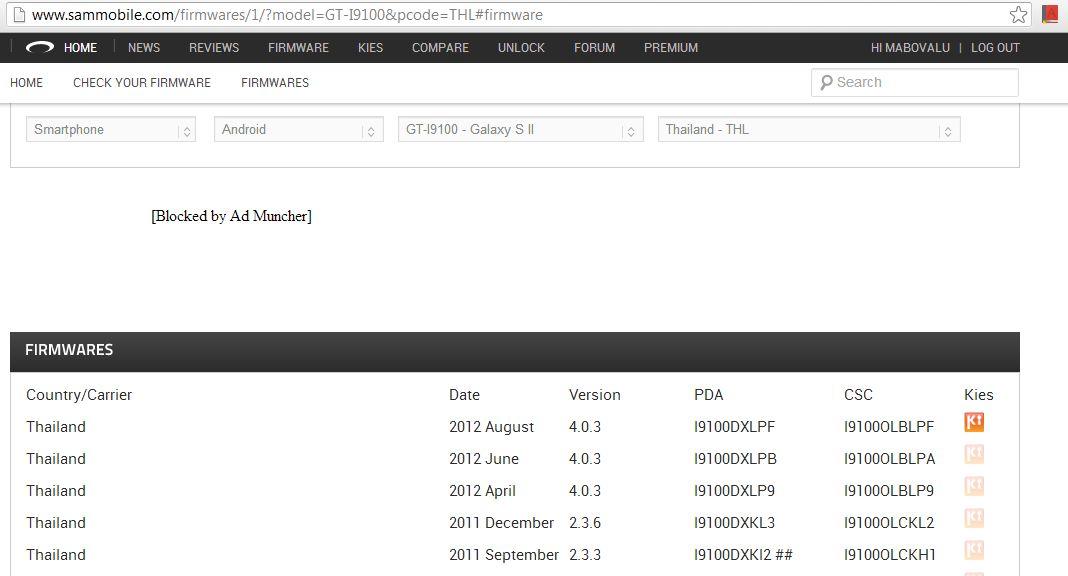This screenshot has width=1068, height=576.
Task: Open Kies icon for 2012 April firmware
Action: coord(974,486)
